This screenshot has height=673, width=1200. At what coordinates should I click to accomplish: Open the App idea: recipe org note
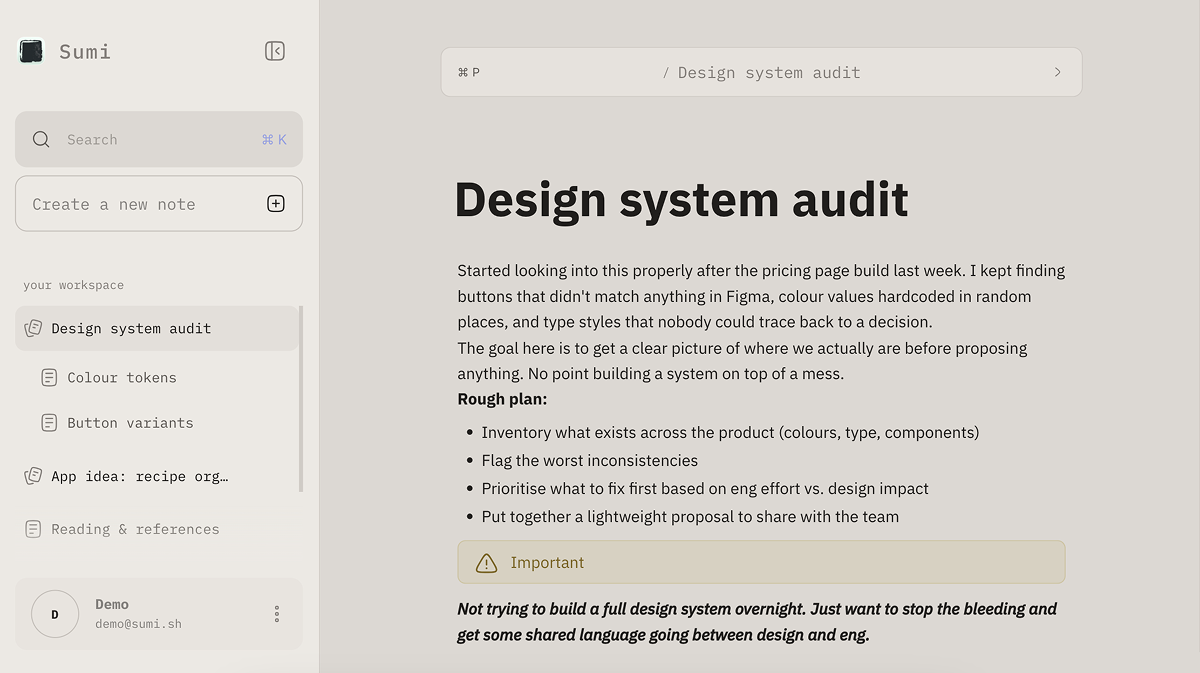point(140,476)
